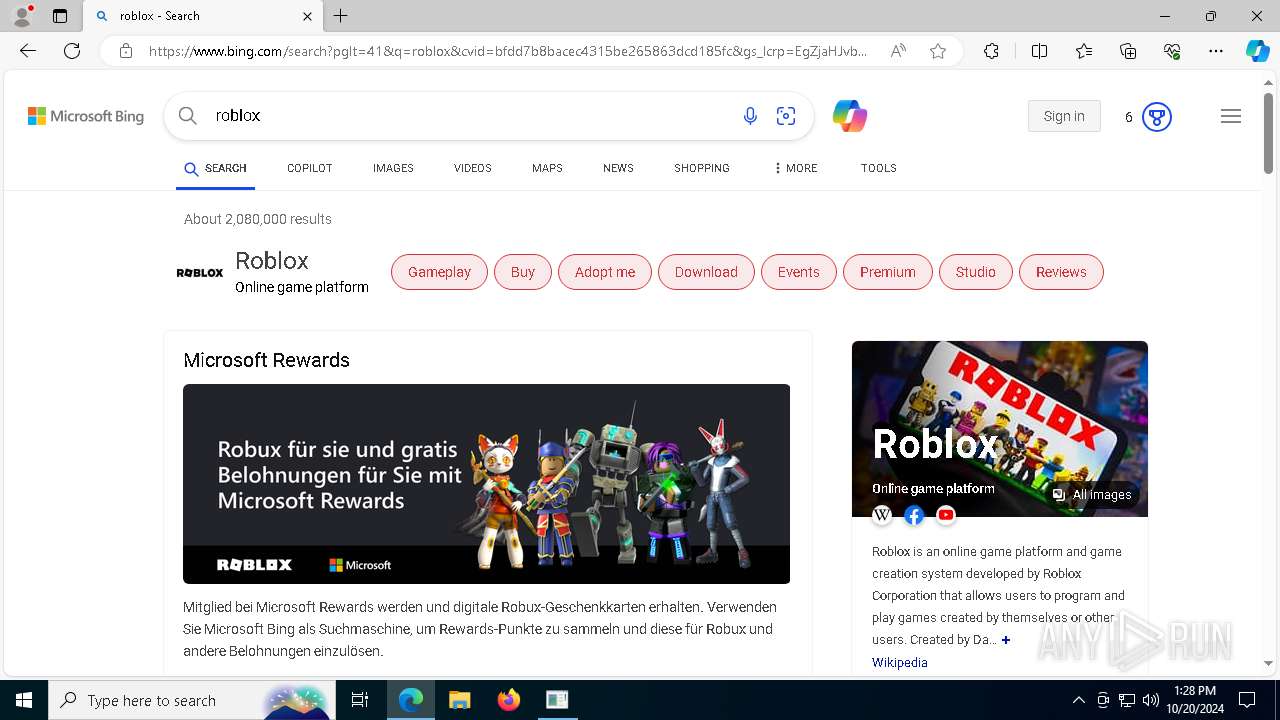
Task: Click the search magnifier icon
Action: (x=187, y=116)
